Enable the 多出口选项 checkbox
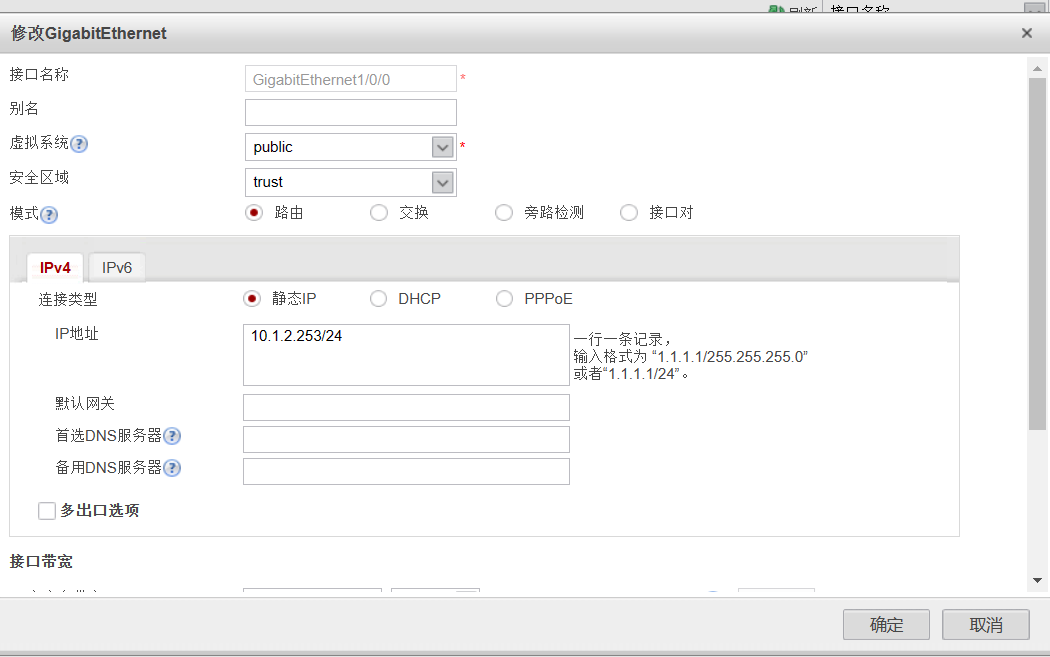 [47, 511]
